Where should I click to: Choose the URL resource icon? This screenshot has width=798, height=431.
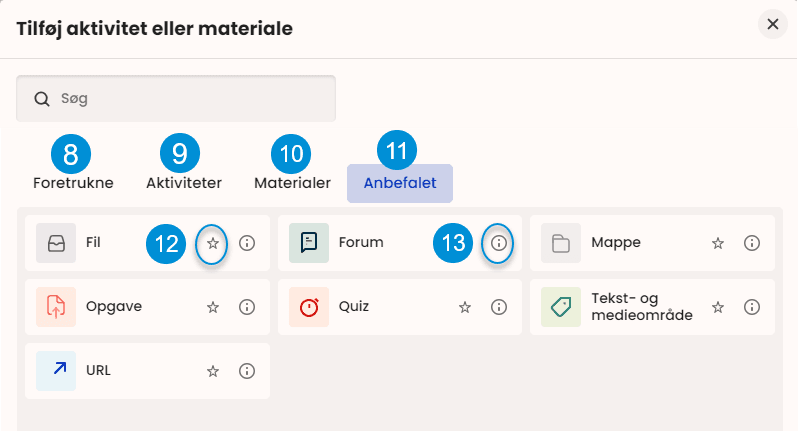pos(56,370)
